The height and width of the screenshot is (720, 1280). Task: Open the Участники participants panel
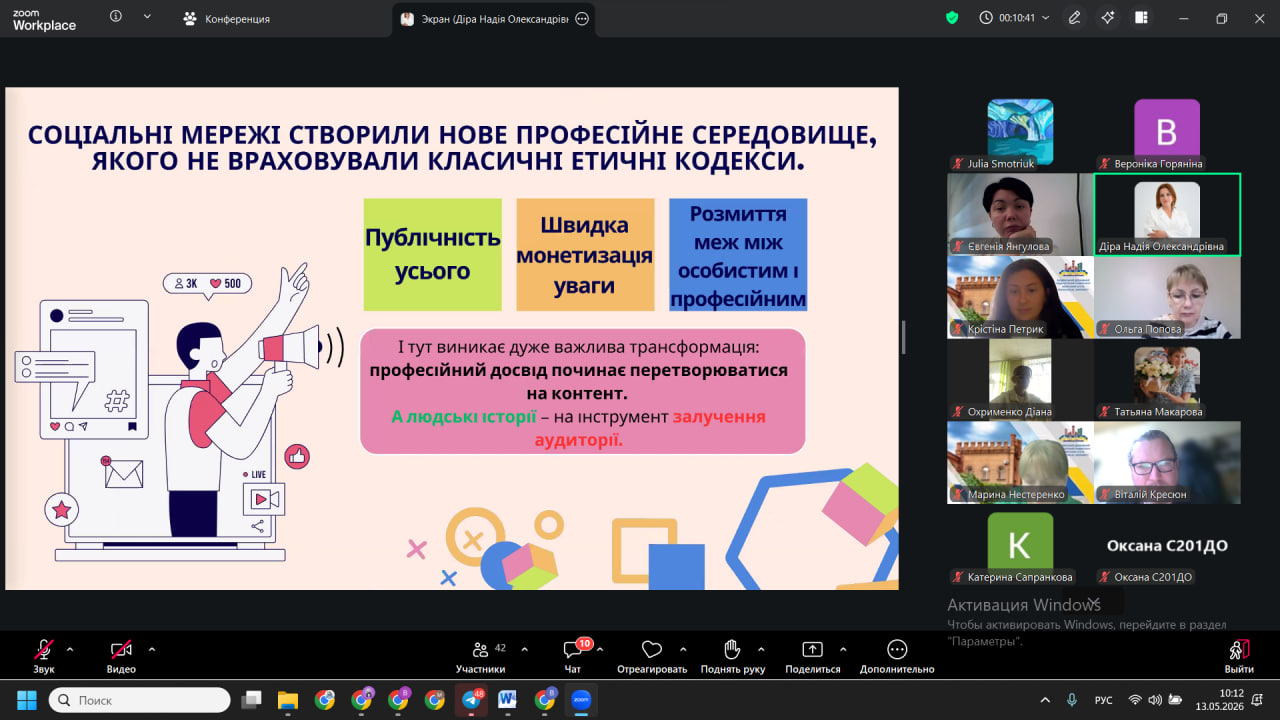pos(481,656)
